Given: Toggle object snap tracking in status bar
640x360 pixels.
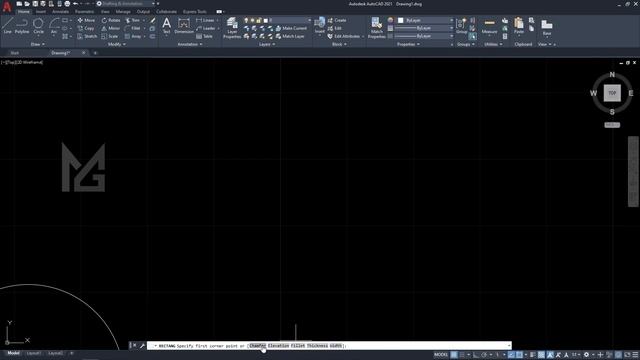Looking at the screenshot, I should point(511,355).
